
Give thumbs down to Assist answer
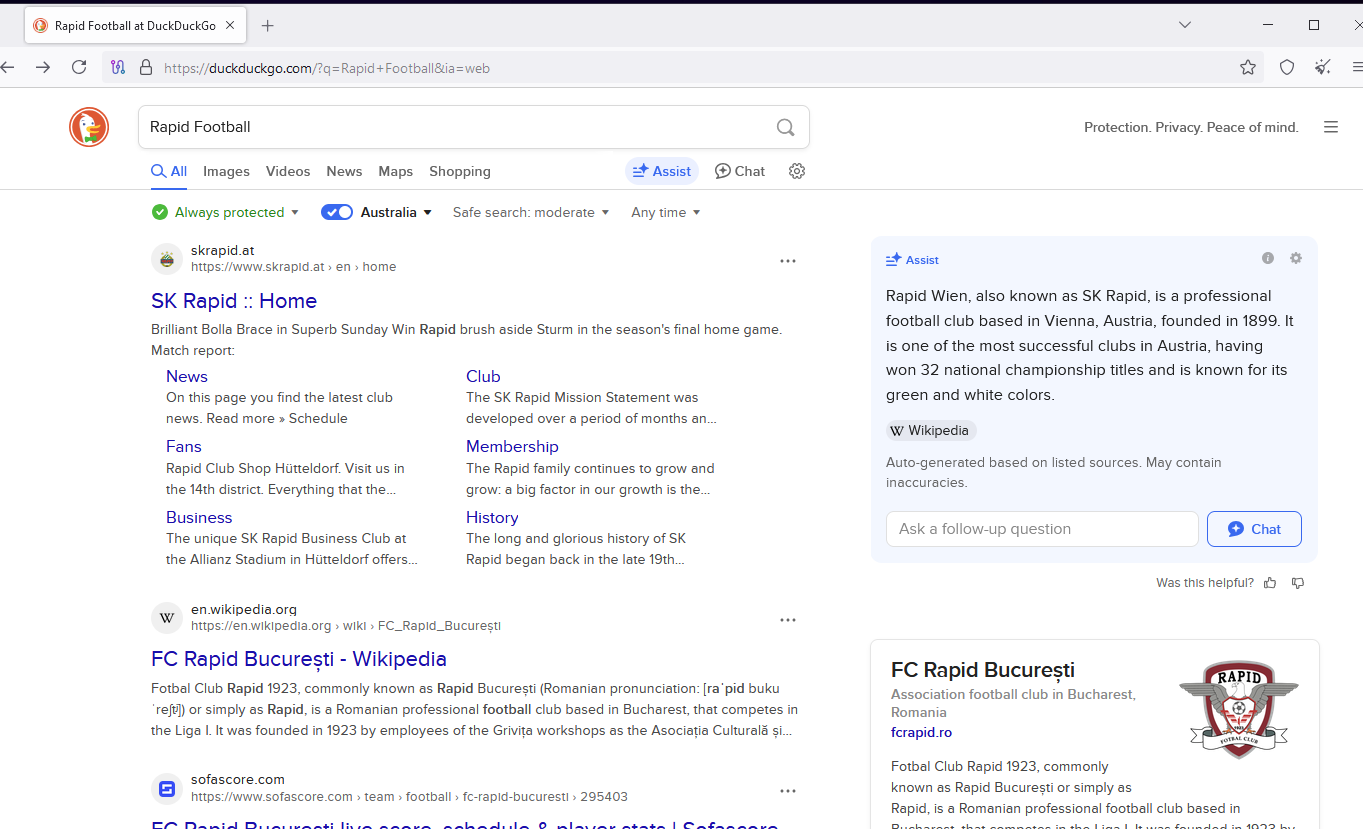coord(1298,583)
